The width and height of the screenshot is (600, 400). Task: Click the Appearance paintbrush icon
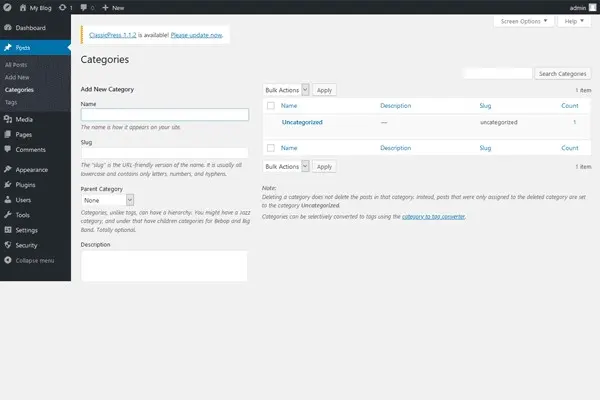coord(8,170)
